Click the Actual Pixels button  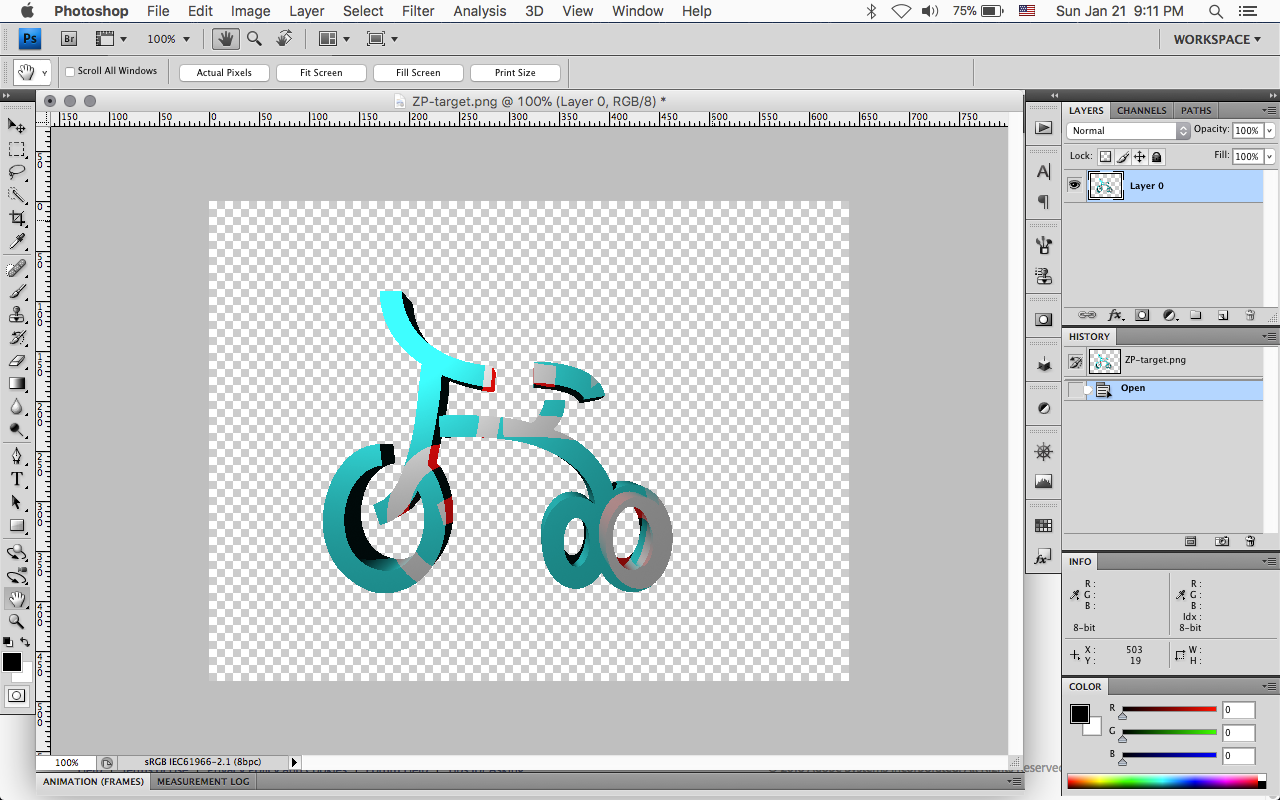point(224,73)
